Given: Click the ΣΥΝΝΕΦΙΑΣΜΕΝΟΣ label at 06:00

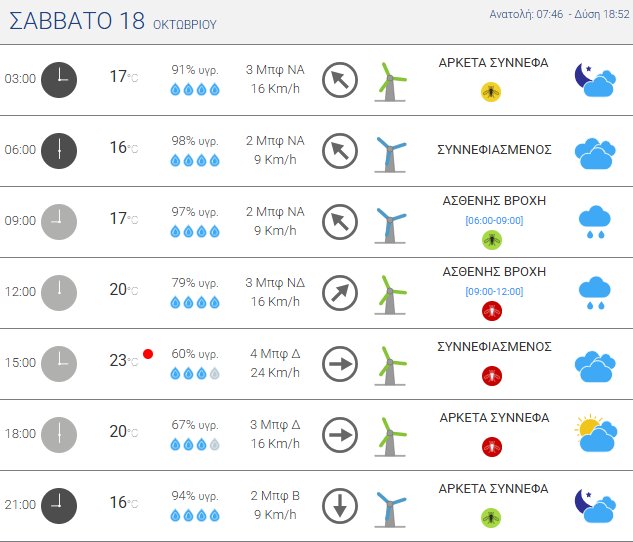Looking at the screenshot, I should (494, 149).
